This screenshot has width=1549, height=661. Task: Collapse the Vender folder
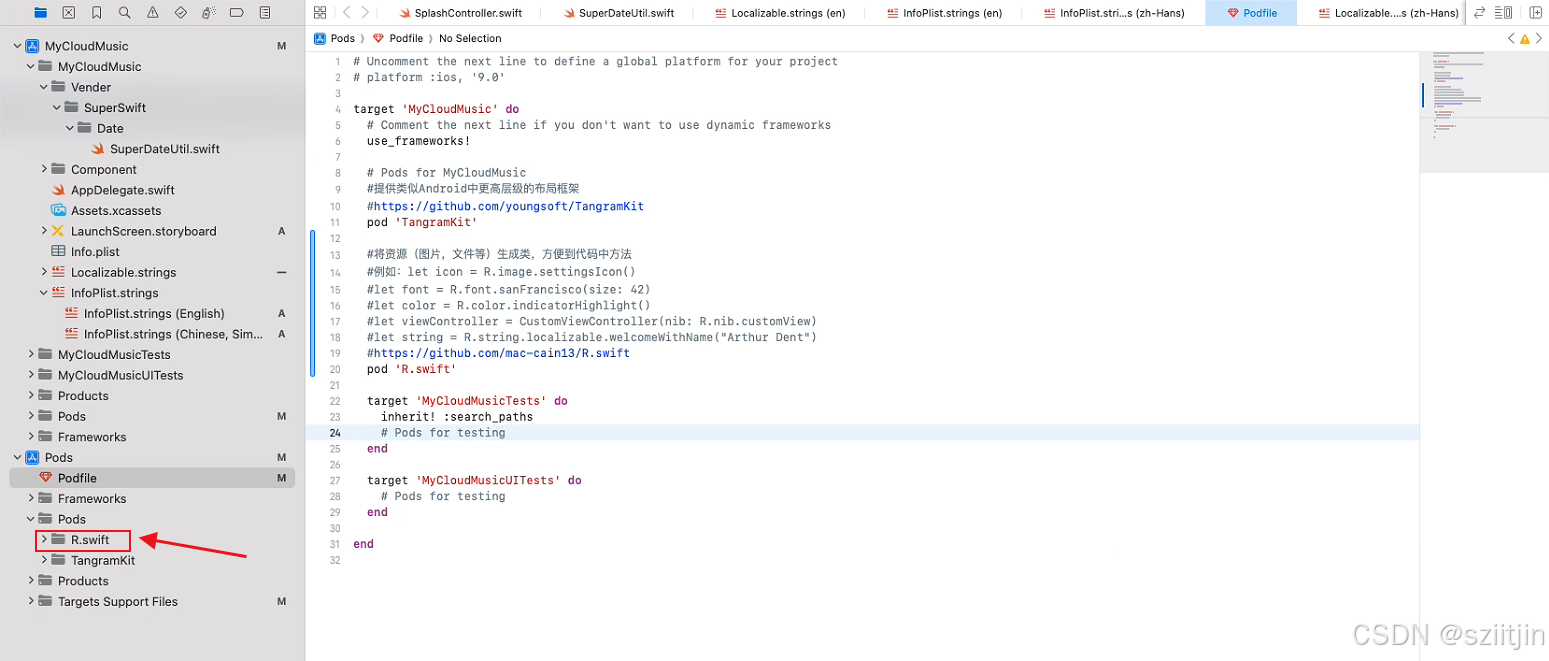pyautogui.click(x=43, y=87)
